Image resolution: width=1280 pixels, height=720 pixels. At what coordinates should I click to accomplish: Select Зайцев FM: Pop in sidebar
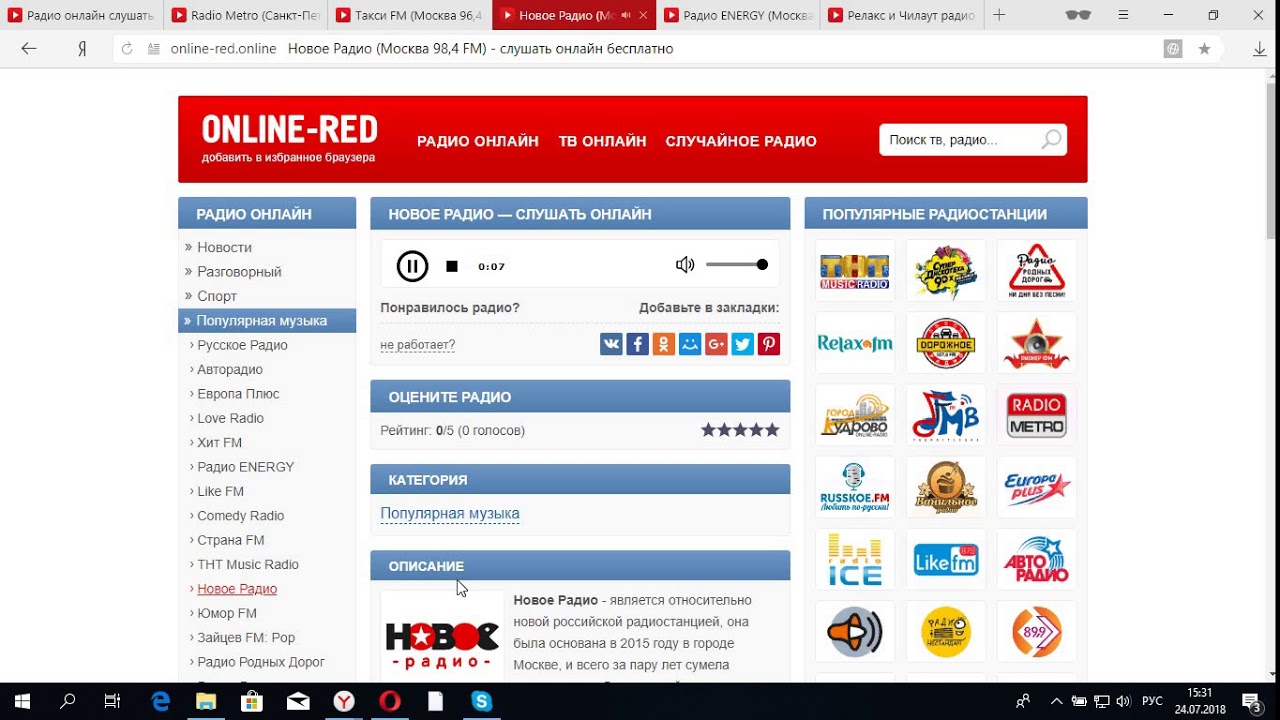click(x=246, y=638)
